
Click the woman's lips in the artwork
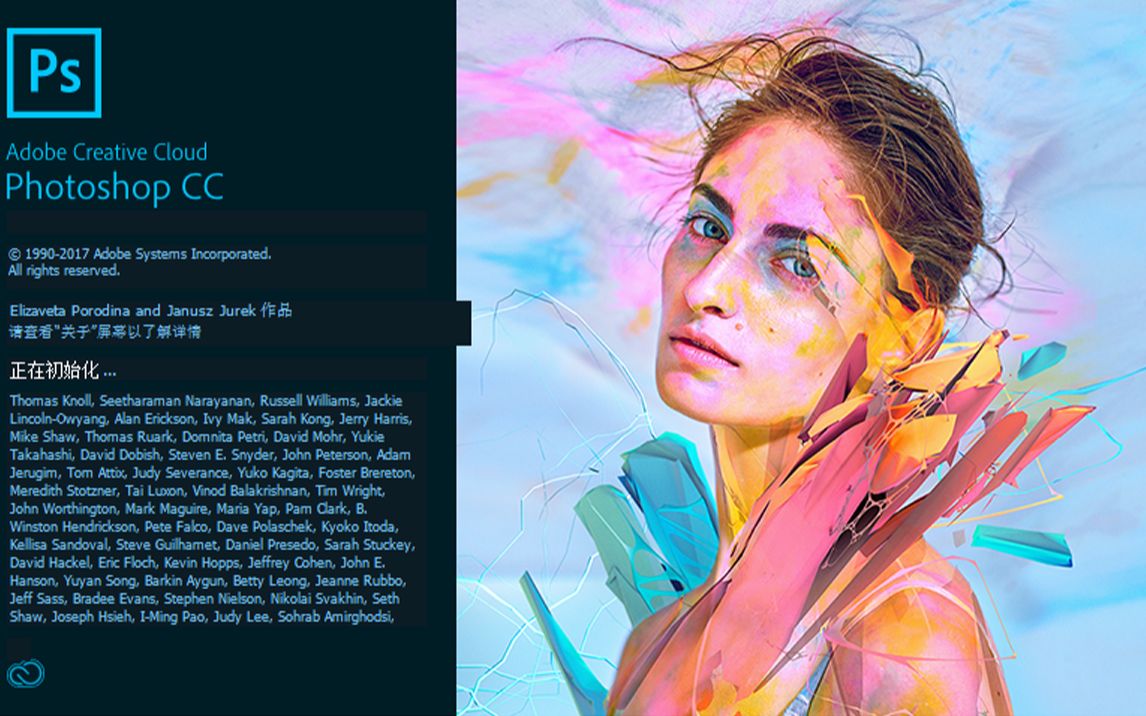[703, 346]
